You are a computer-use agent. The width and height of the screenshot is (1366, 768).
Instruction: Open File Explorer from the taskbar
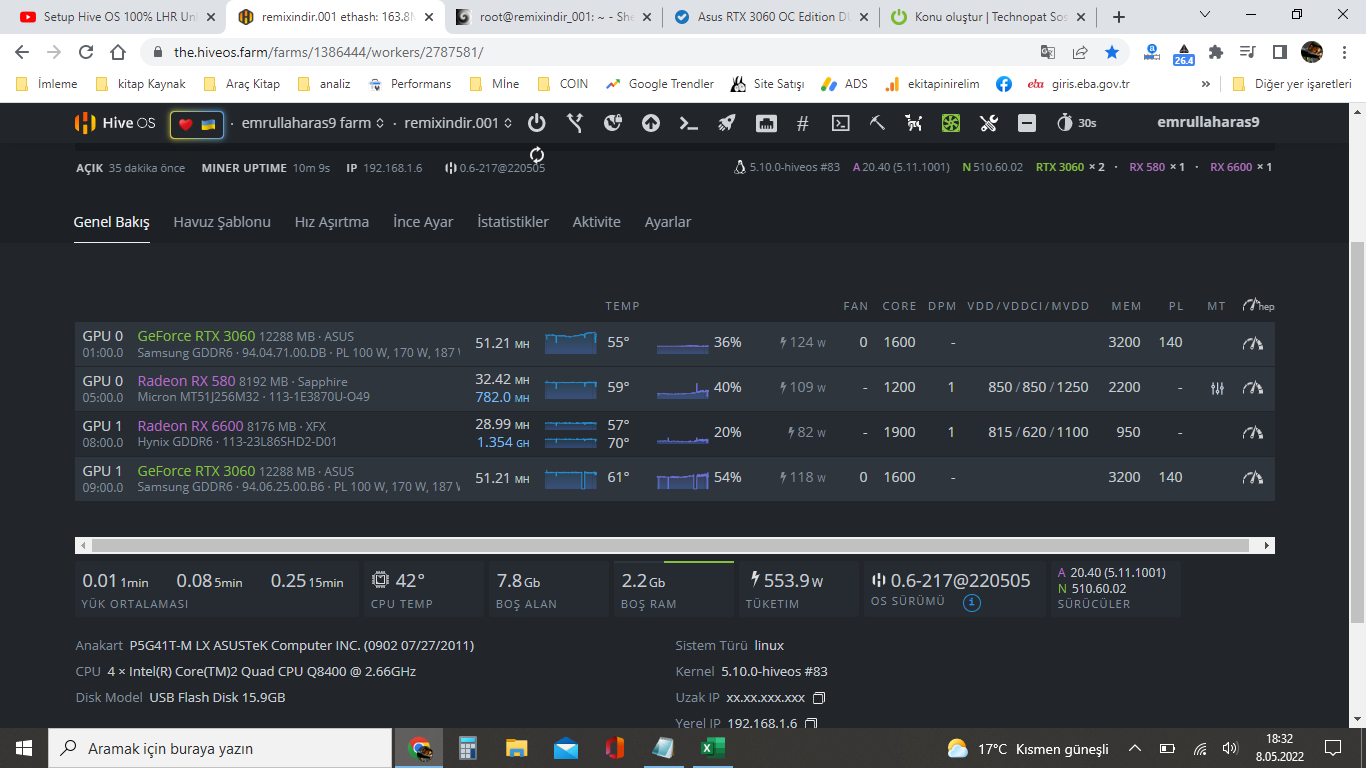click(517, 748)
